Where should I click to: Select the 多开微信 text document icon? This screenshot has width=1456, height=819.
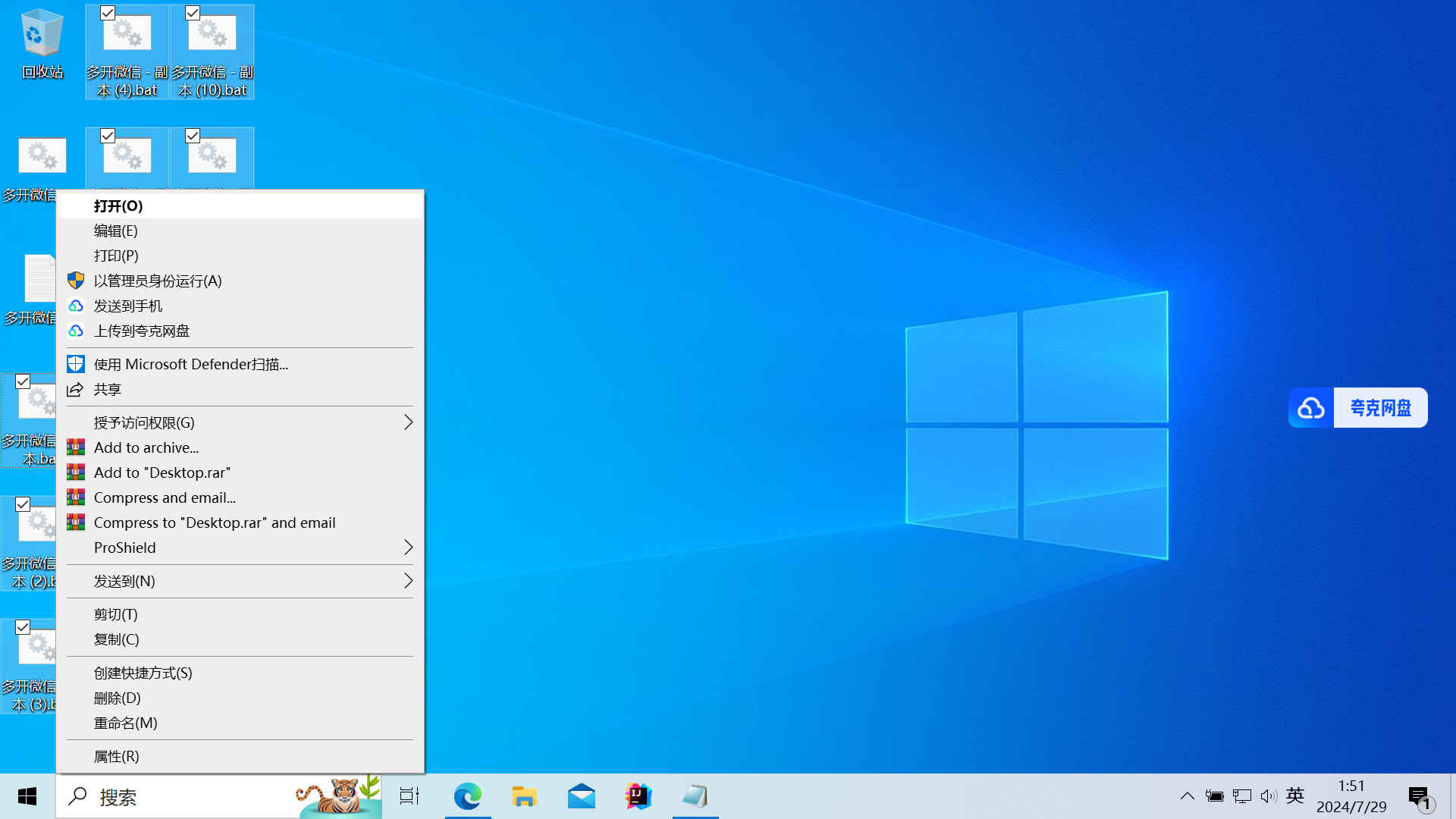(x=30, y=290)
